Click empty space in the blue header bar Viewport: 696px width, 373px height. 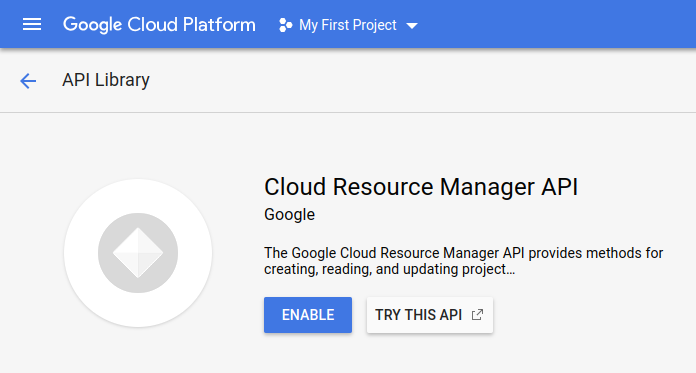coord(555,24)
